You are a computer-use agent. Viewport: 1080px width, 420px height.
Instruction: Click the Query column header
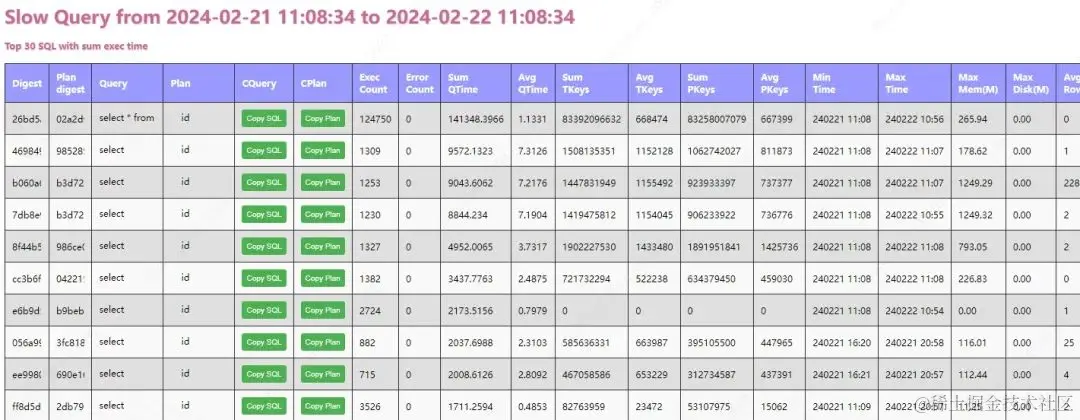tap(127, 83)
